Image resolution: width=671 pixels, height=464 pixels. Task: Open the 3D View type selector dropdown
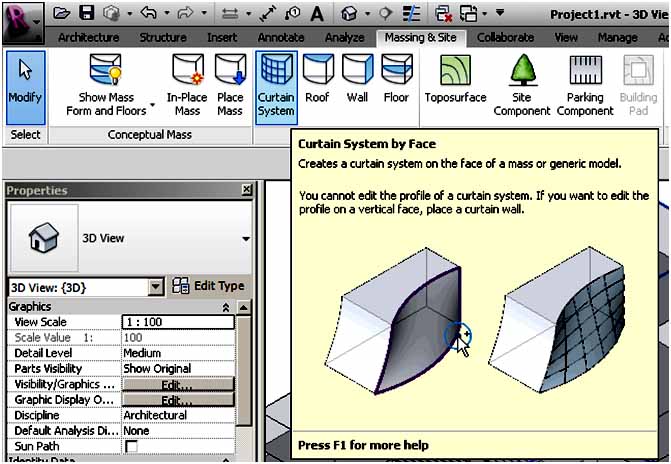[245, 240]
